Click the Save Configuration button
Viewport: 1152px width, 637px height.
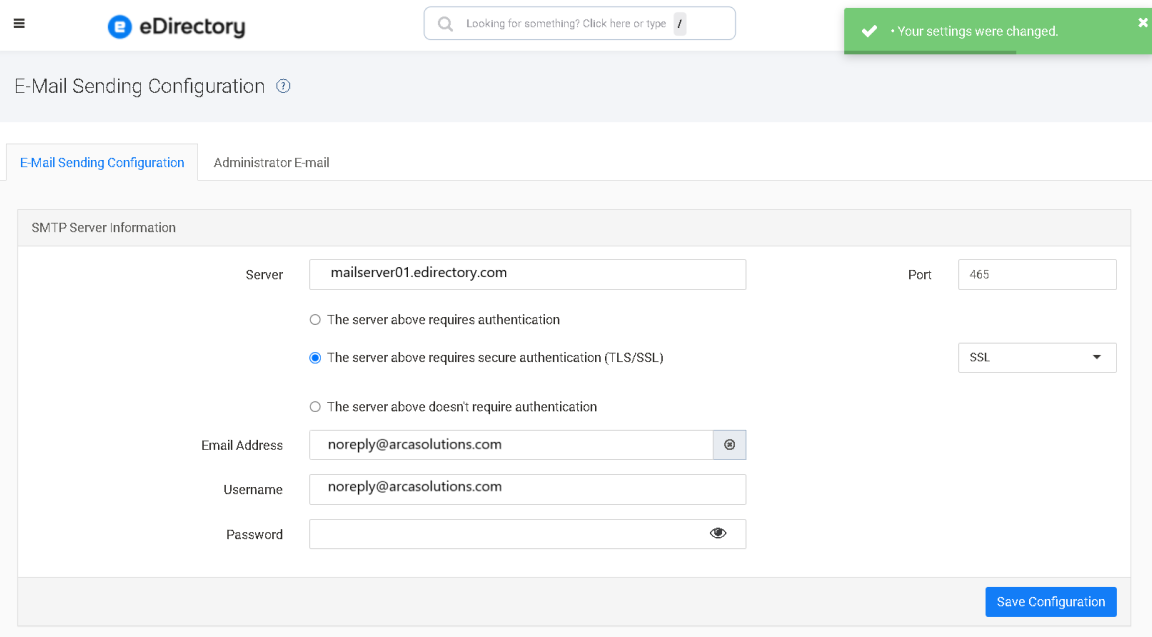point(1051,602)
